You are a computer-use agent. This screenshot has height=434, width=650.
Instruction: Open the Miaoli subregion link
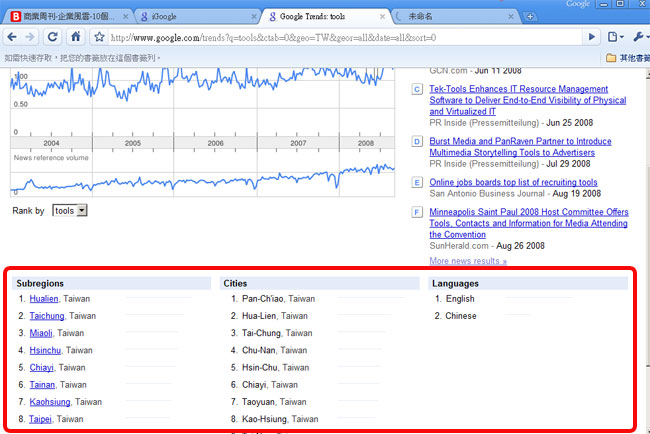click(x=41, y=333)
